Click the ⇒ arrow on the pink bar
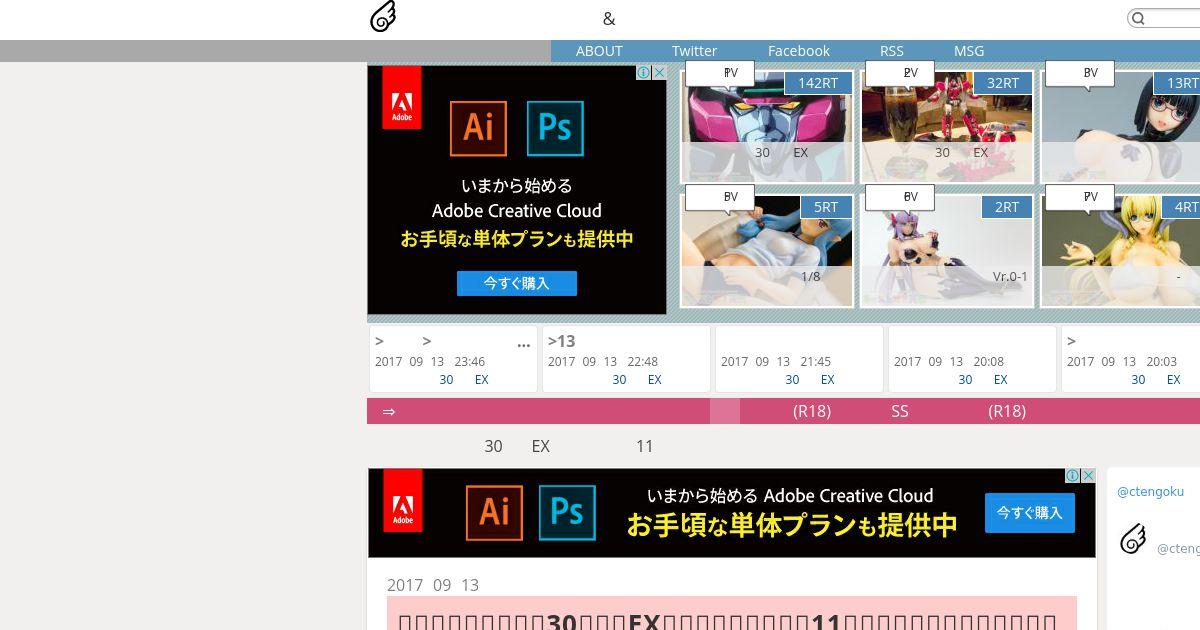 (x=389, y=411)
